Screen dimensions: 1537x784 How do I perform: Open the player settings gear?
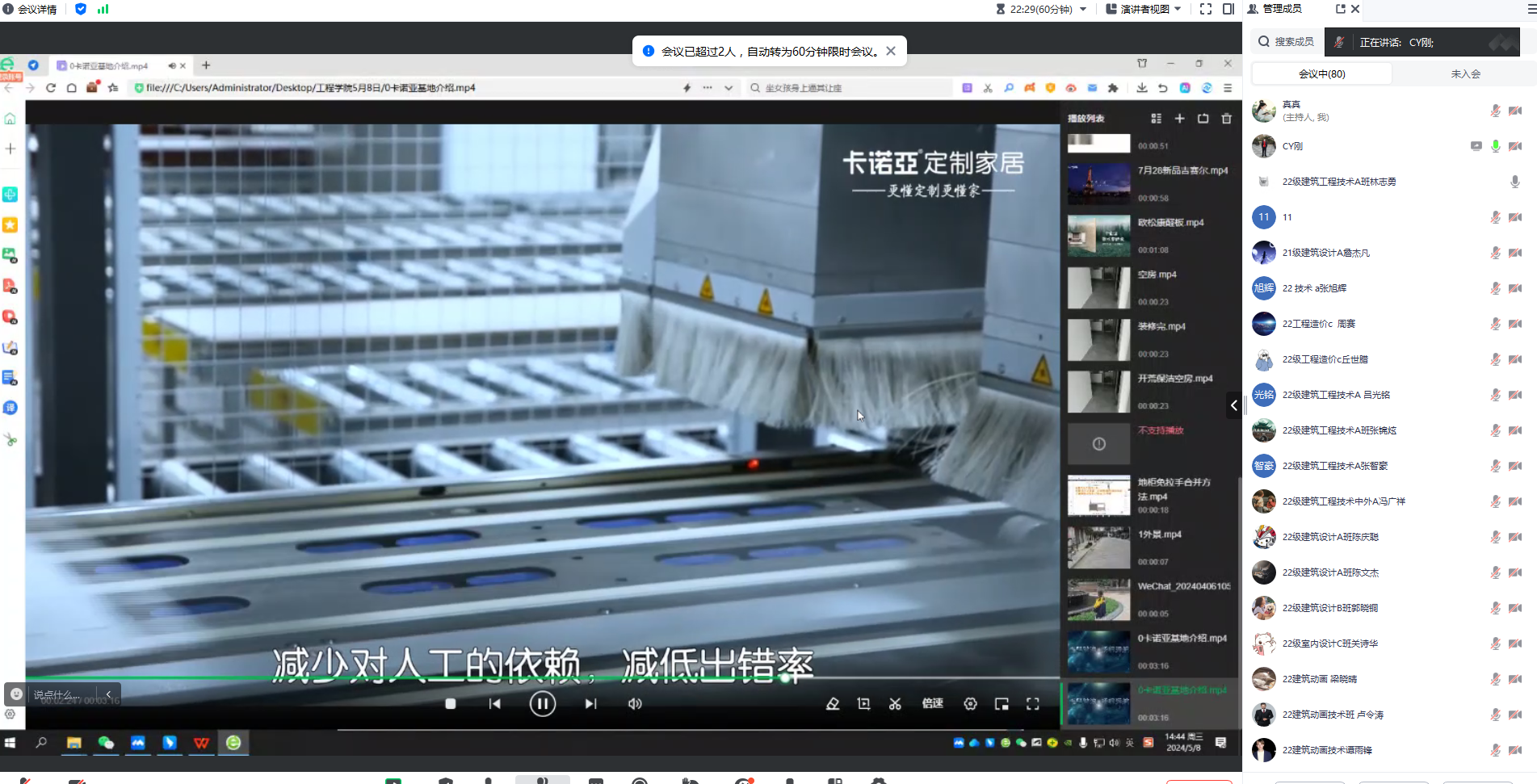pos(970,704)
